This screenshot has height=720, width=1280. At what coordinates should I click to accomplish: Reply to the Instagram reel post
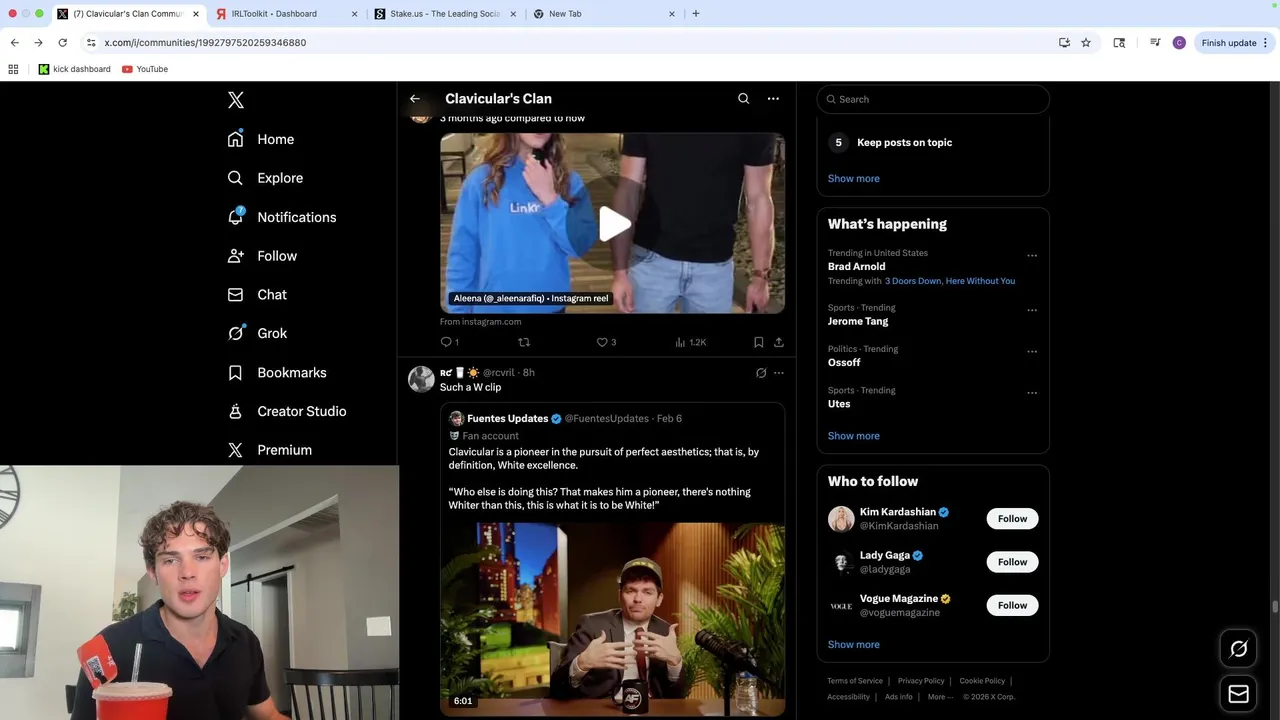point(450,342)
